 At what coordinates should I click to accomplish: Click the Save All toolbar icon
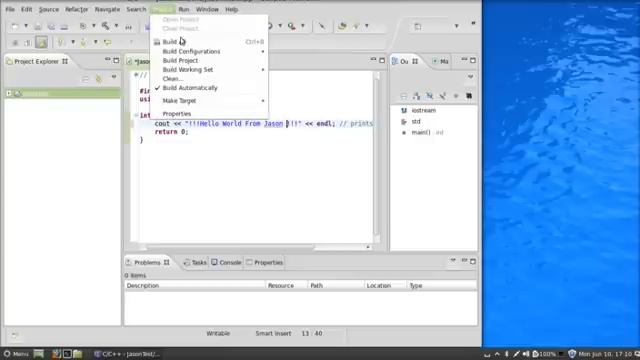pos(51,27)
